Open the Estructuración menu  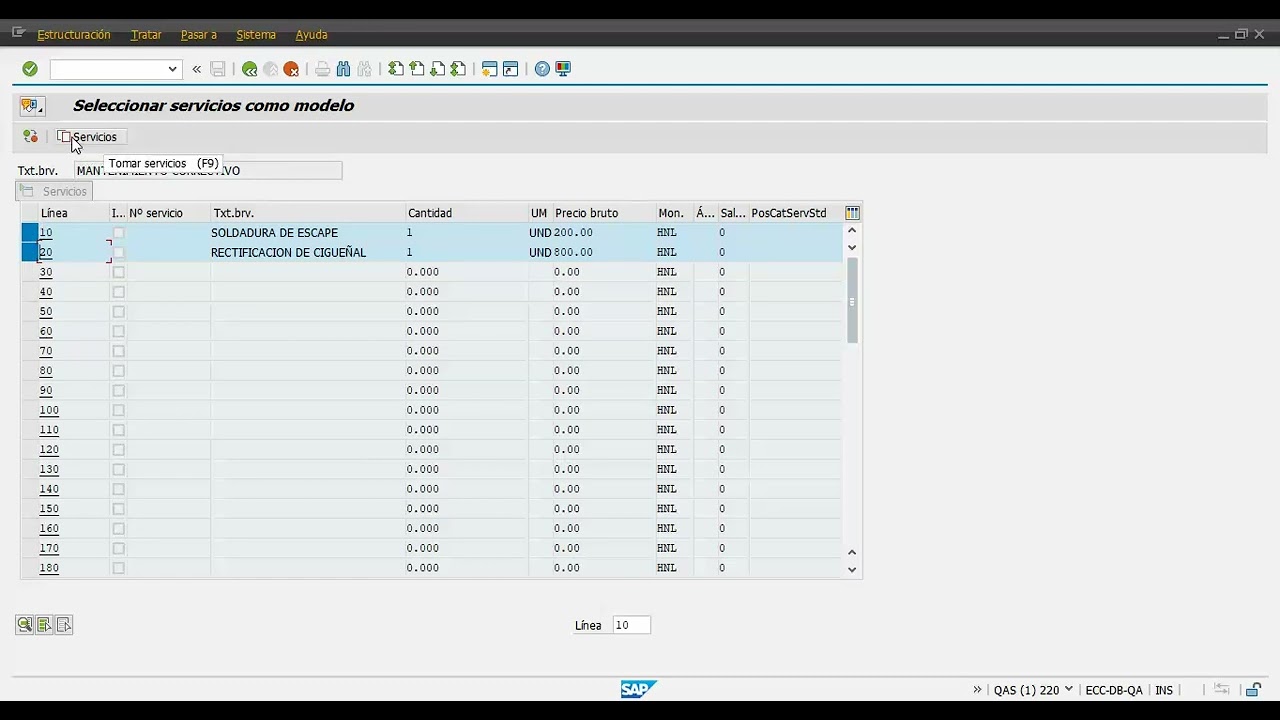(74, 34)
